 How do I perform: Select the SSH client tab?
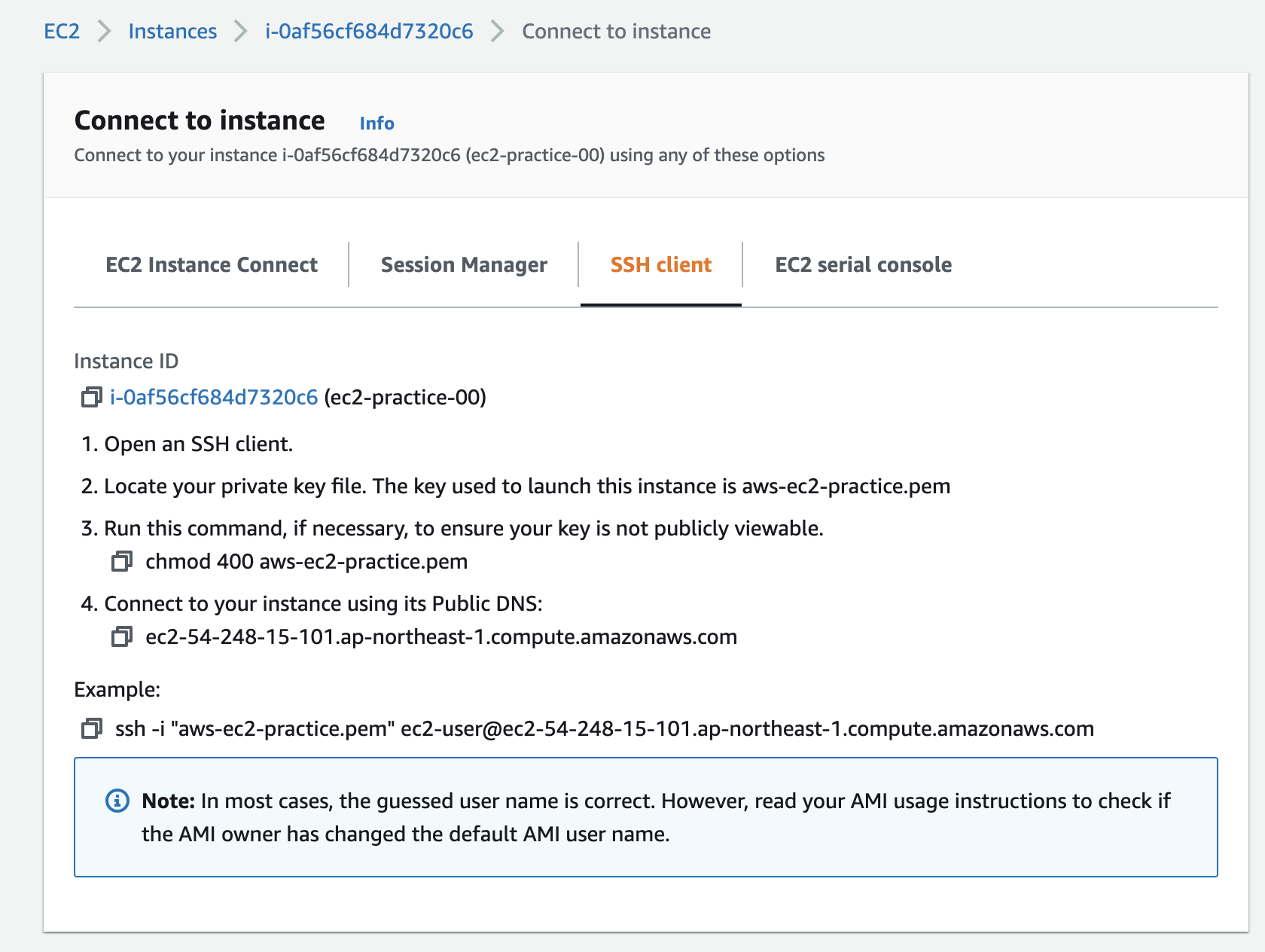(660, 265)
